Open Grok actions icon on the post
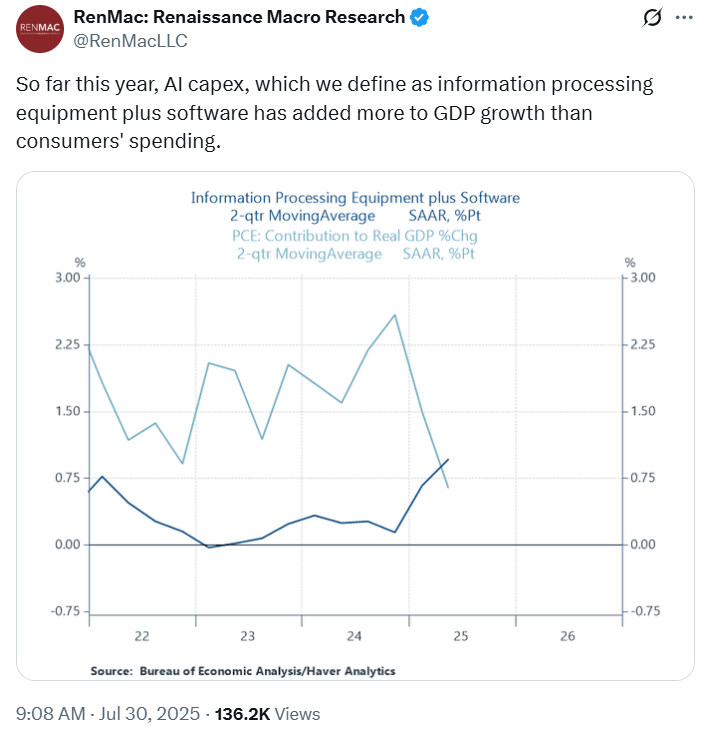 point(653,19)
